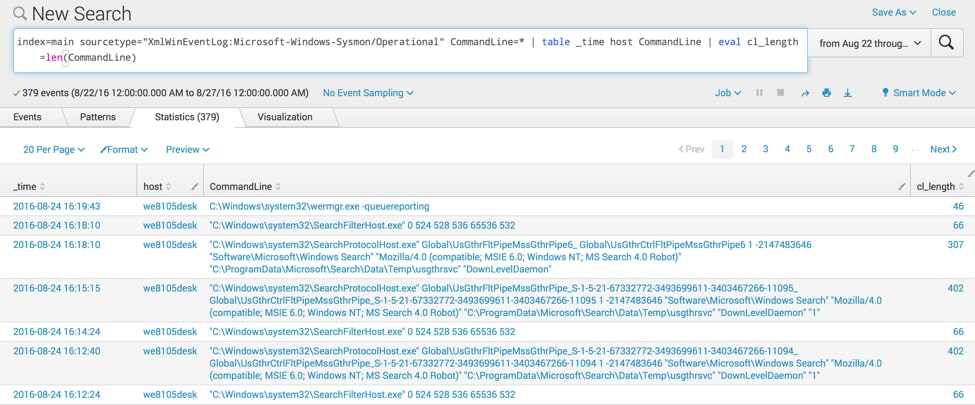975x405 pixels.
Task: Select current page 1 button
Action: 722,149
